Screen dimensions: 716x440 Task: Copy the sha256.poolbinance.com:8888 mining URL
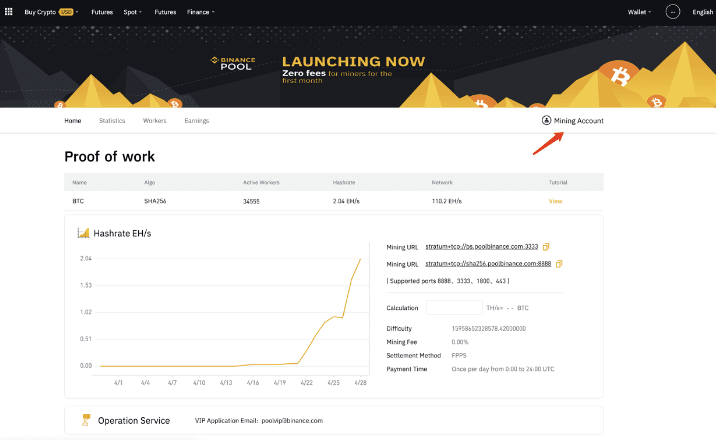pyautogui.click(x=558, y=264)
